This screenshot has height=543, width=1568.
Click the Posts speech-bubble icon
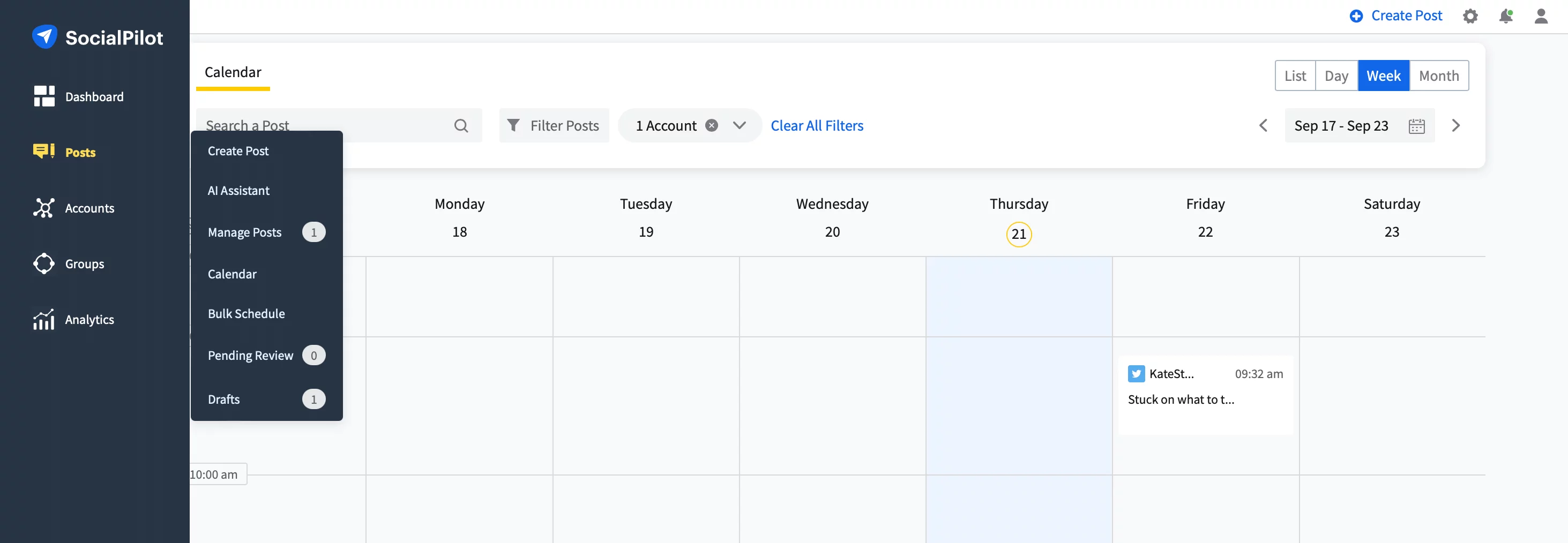coord(44,151)
